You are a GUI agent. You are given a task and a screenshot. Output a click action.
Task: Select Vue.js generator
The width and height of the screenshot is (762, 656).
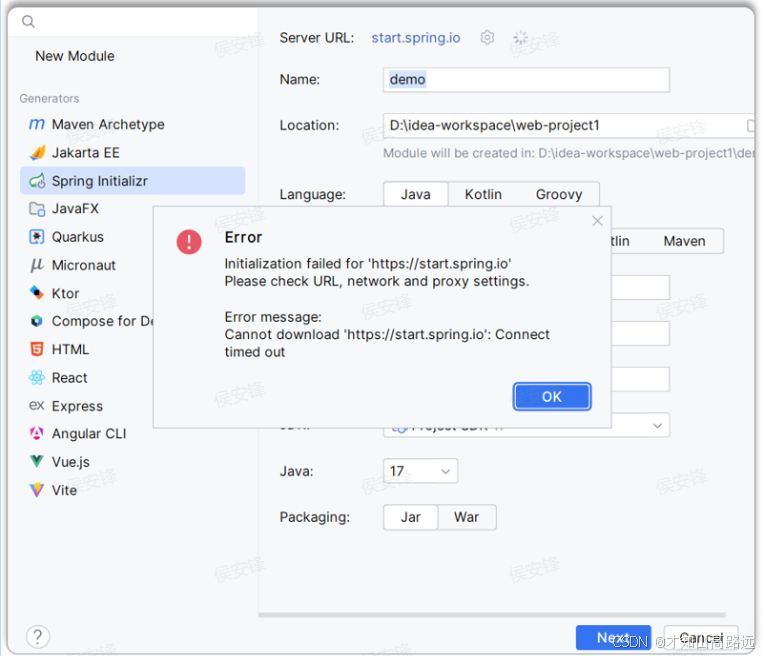pos(133,462)
